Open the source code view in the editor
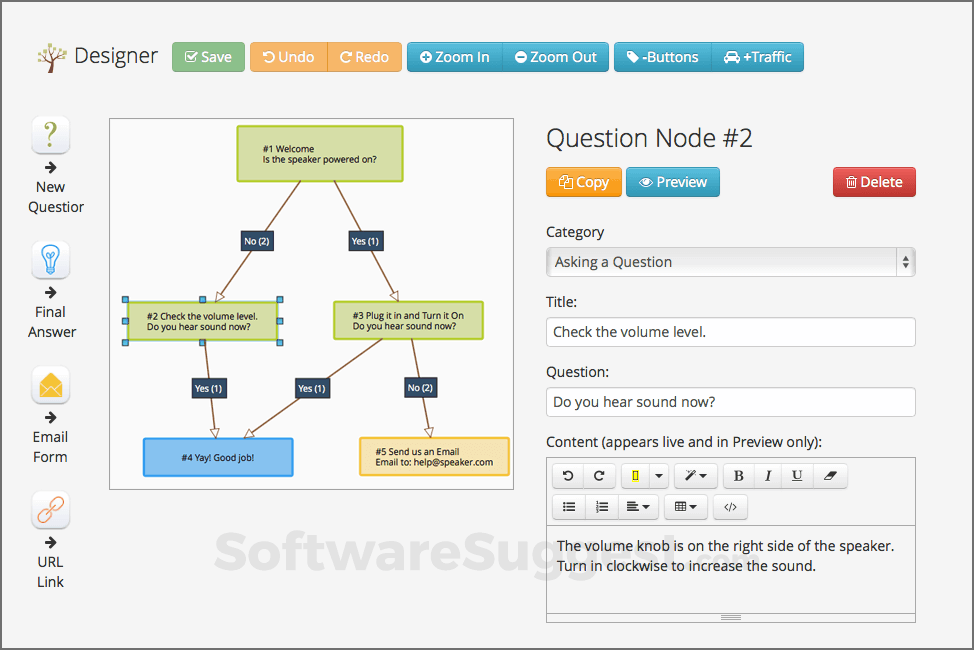This screenshot has width=974, height=650. pos(730,507)
